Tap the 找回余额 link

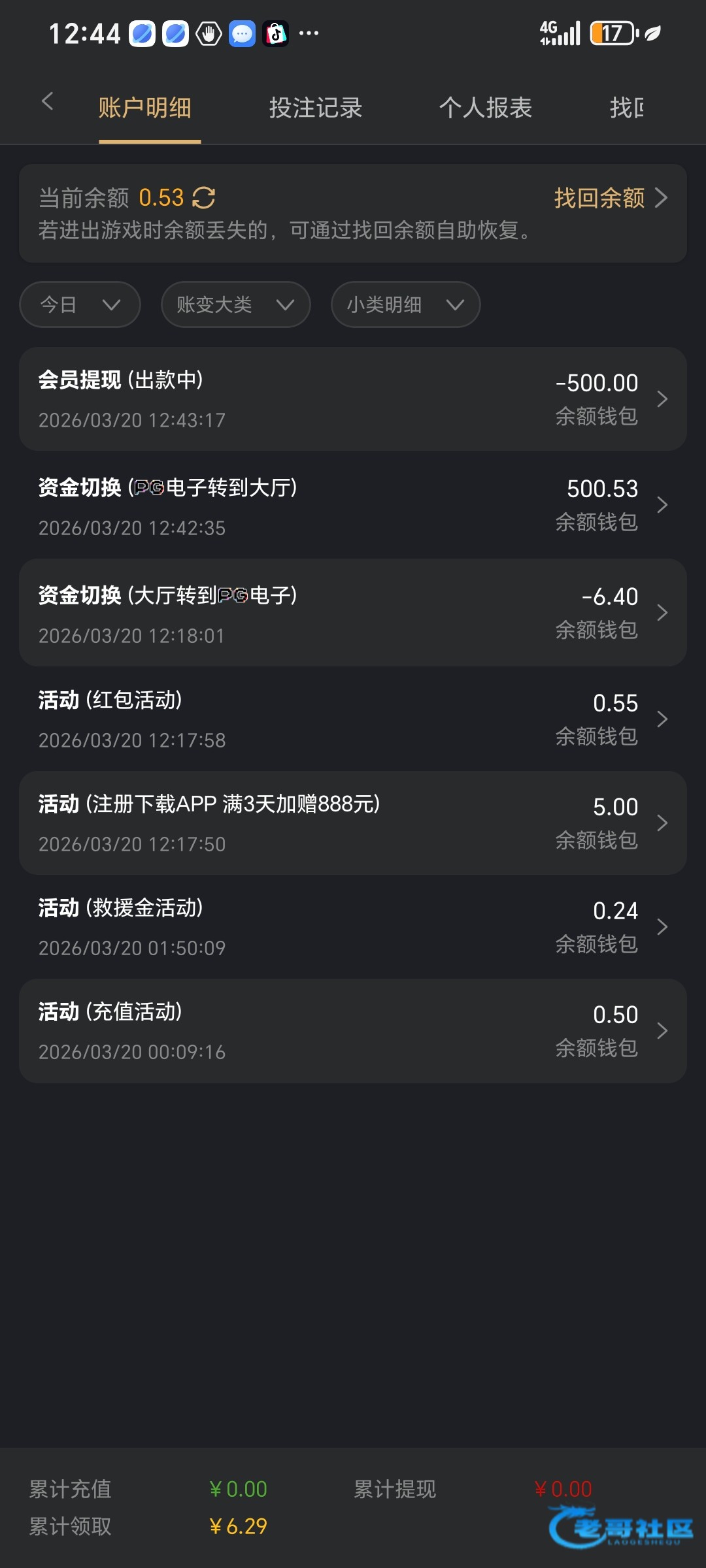click(609, 197)
